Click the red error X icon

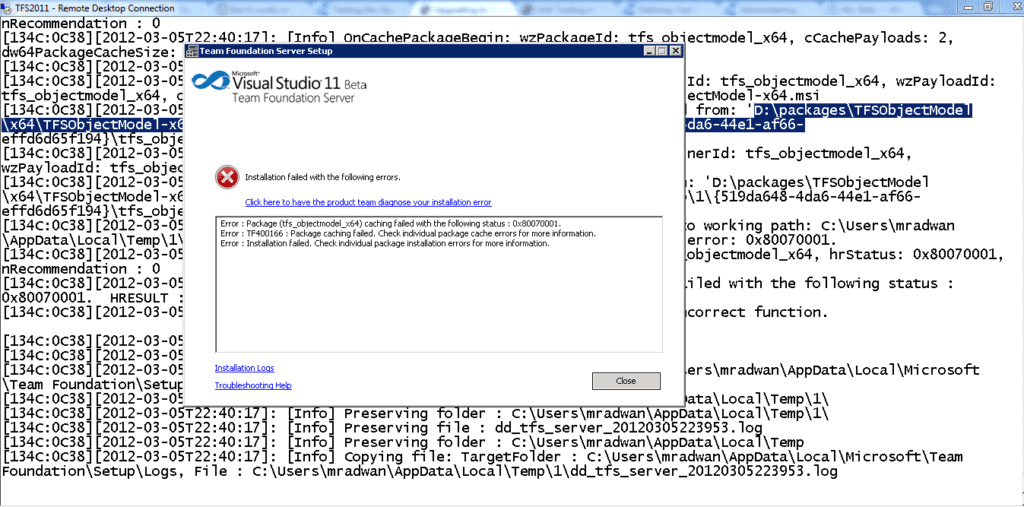[x=227, y=177]
